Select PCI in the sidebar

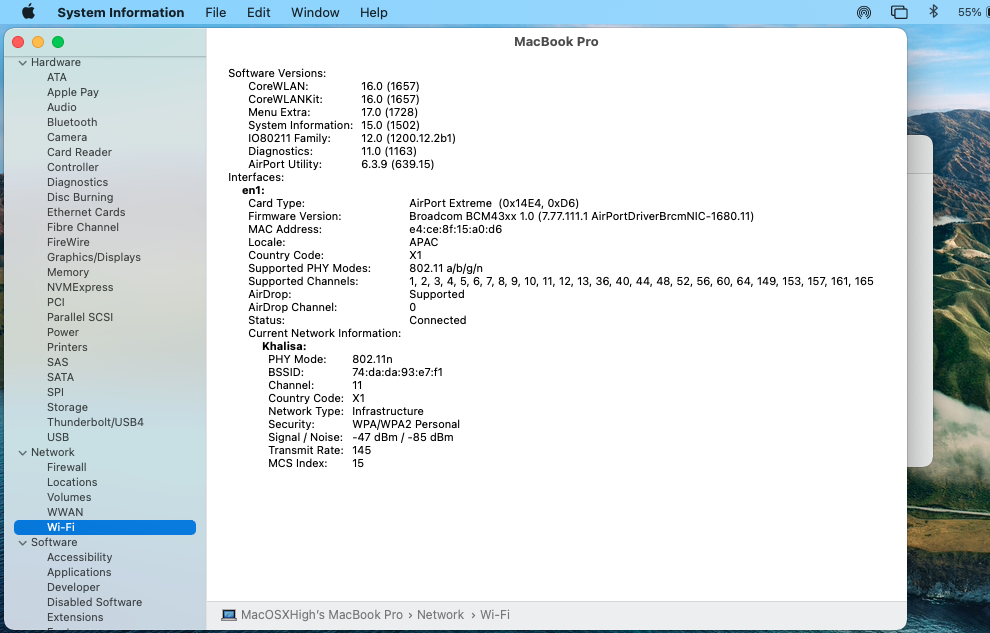tap(56, 302)
